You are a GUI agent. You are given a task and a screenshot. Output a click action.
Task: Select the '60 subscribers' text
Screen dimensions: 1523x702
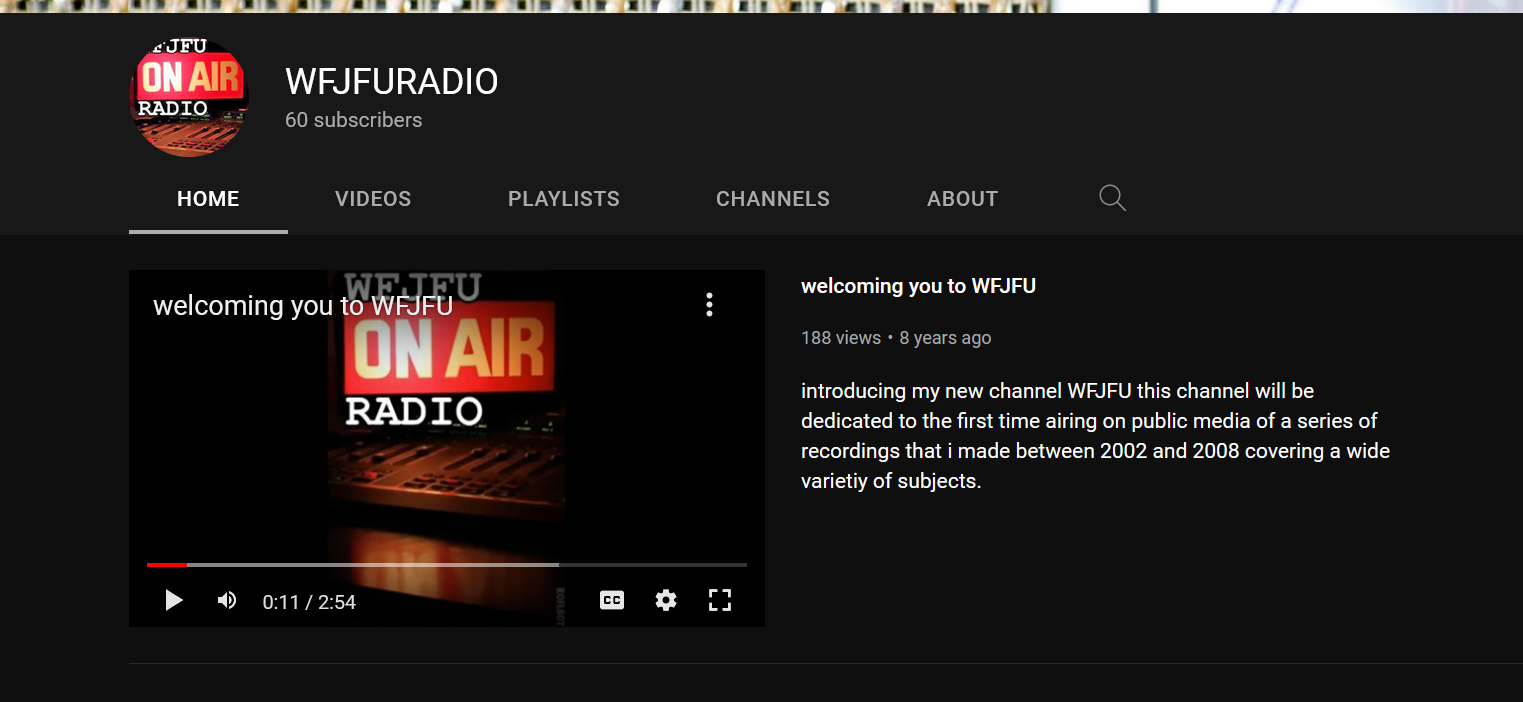(354, 120)
